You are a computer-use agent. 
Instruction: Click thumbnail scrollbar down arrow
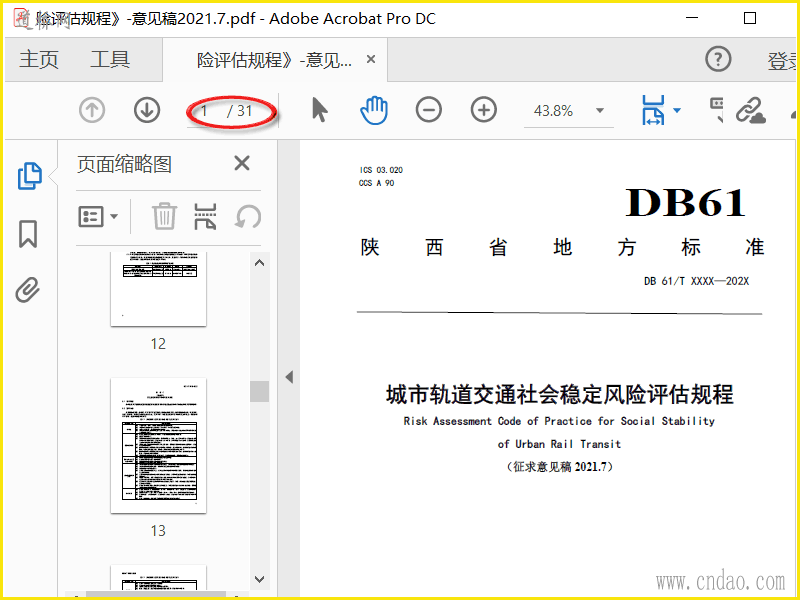click(260, 580)
